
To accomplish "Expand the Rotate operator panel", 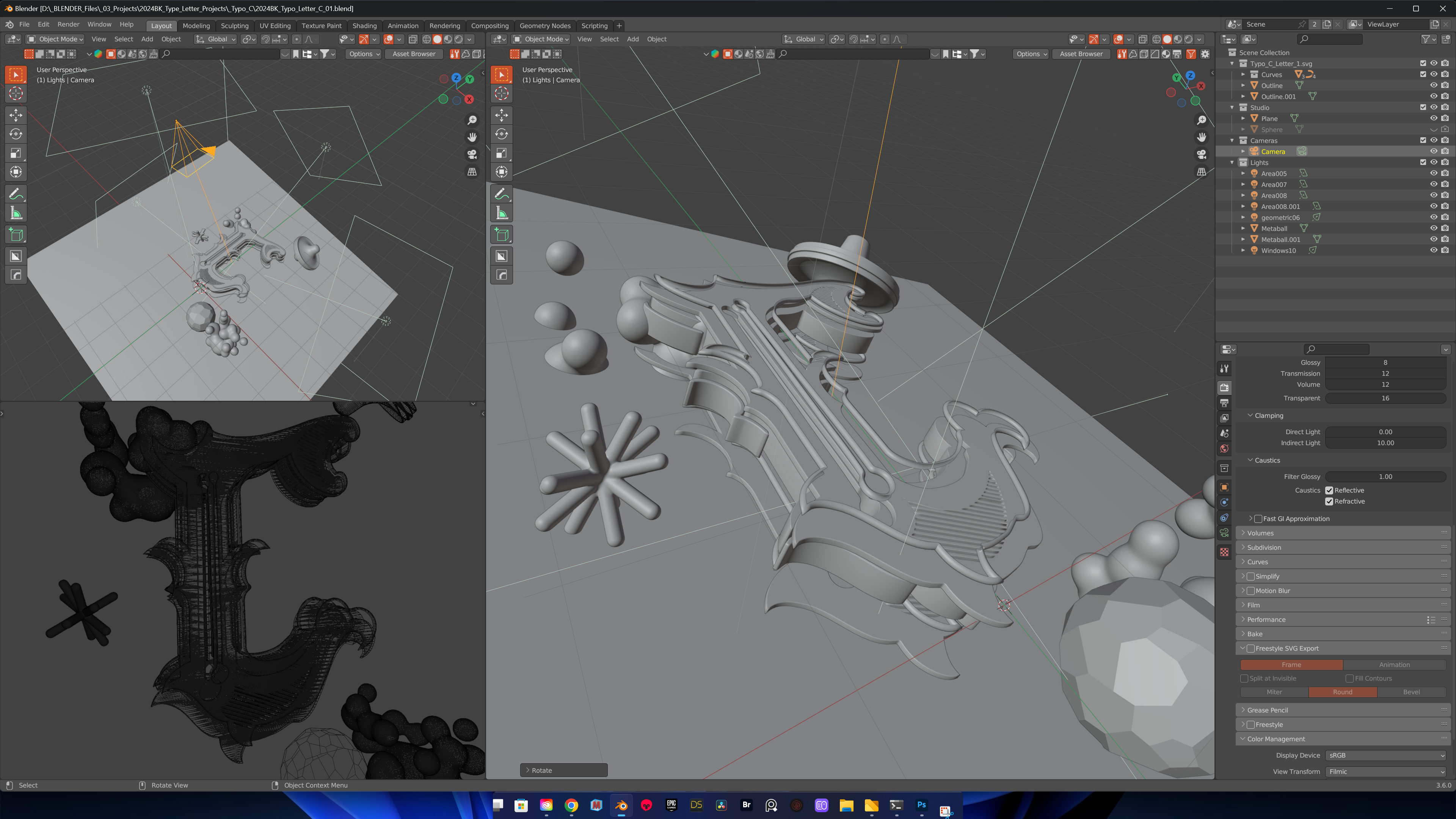I will (x=563, y=770).
